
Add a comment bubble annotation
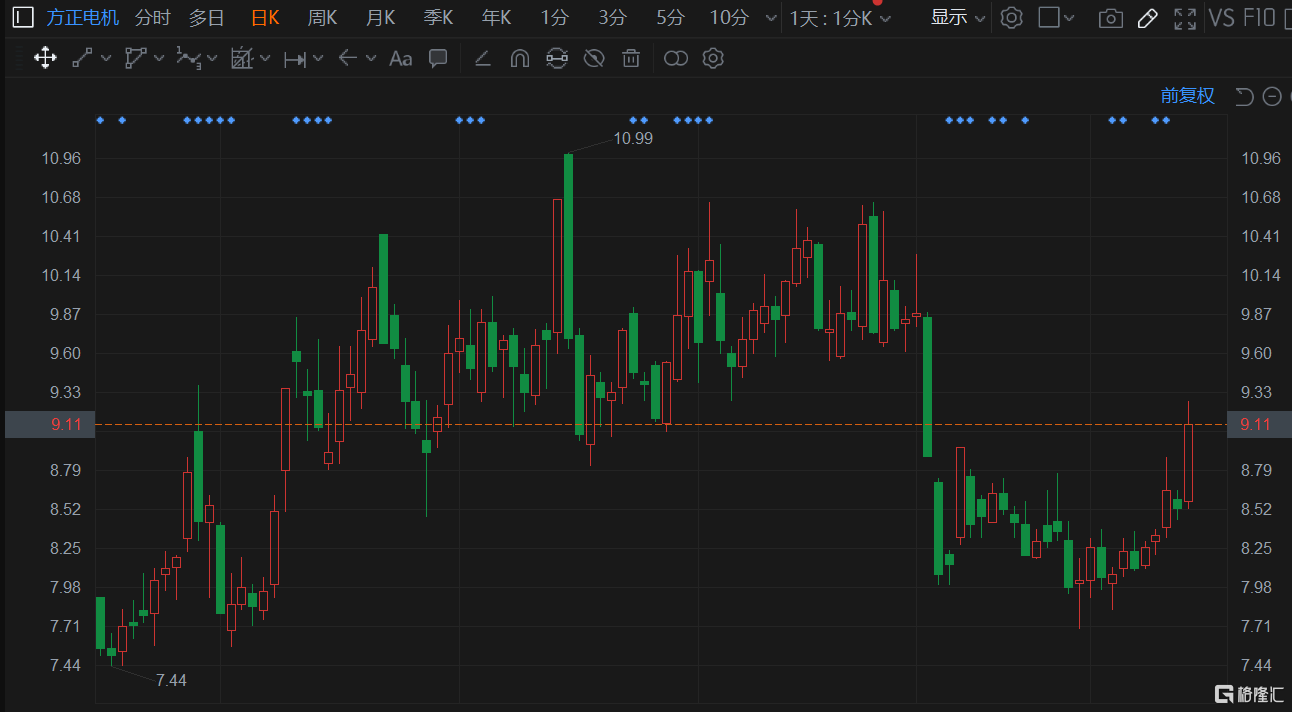pos(438,58)
